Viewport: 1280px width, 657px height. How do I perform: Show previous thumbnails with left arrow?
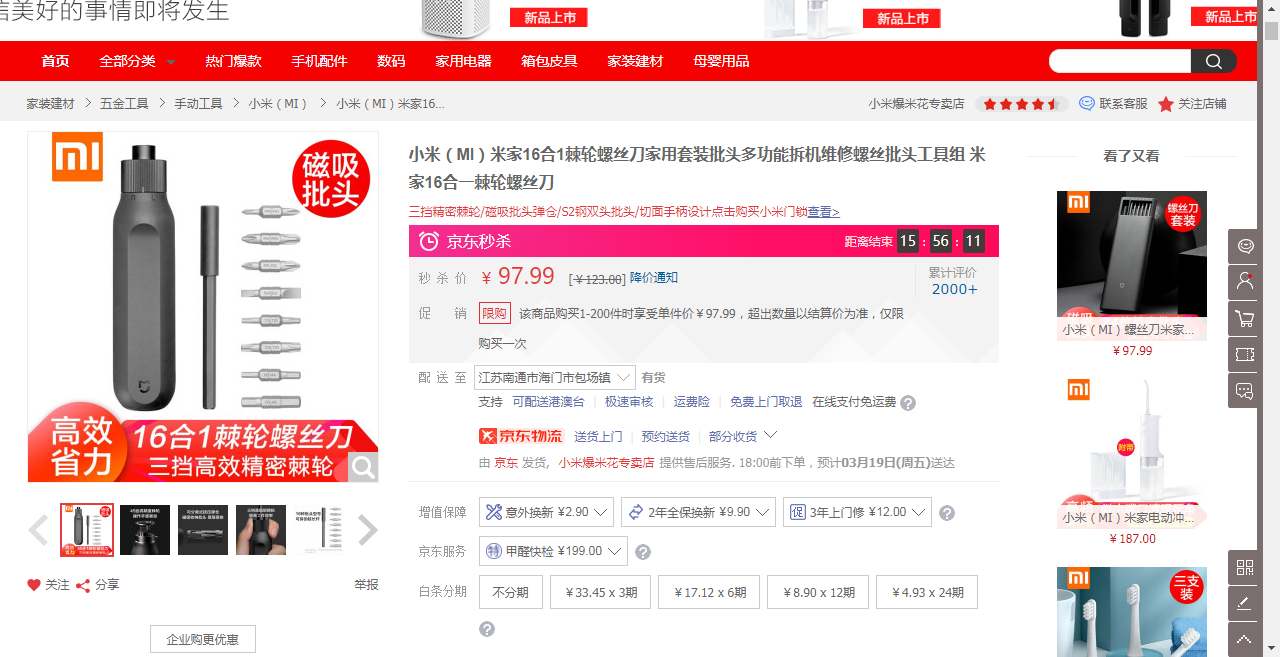[38, 530]
